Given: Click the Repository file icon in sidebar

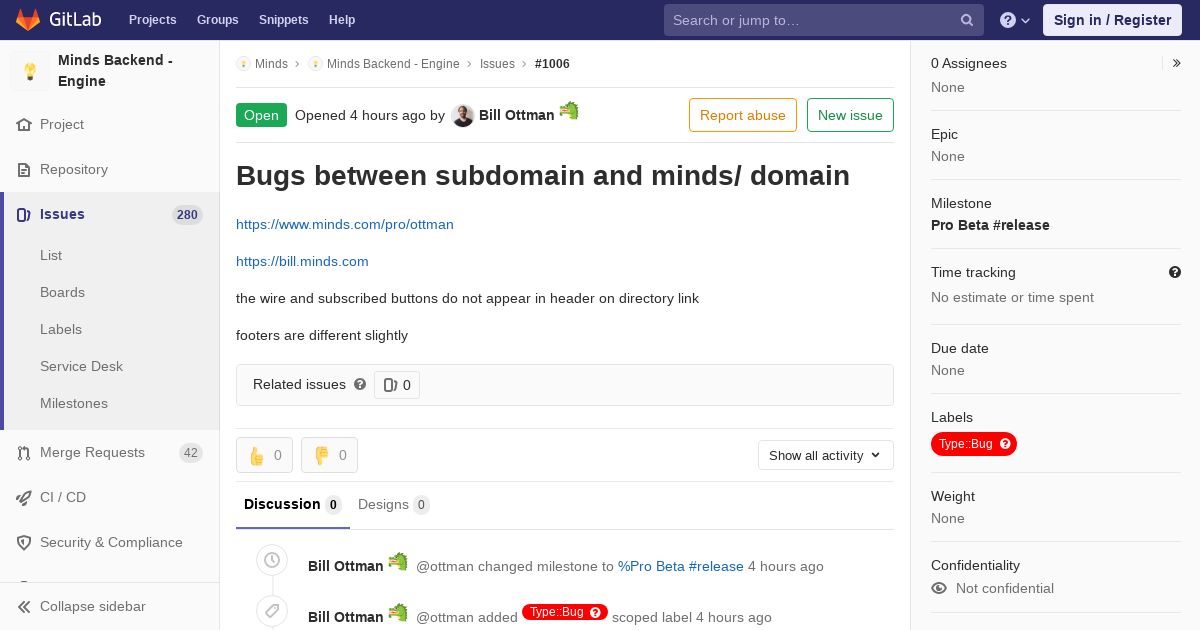Looking at the screenshot, I should pos(24,170).
